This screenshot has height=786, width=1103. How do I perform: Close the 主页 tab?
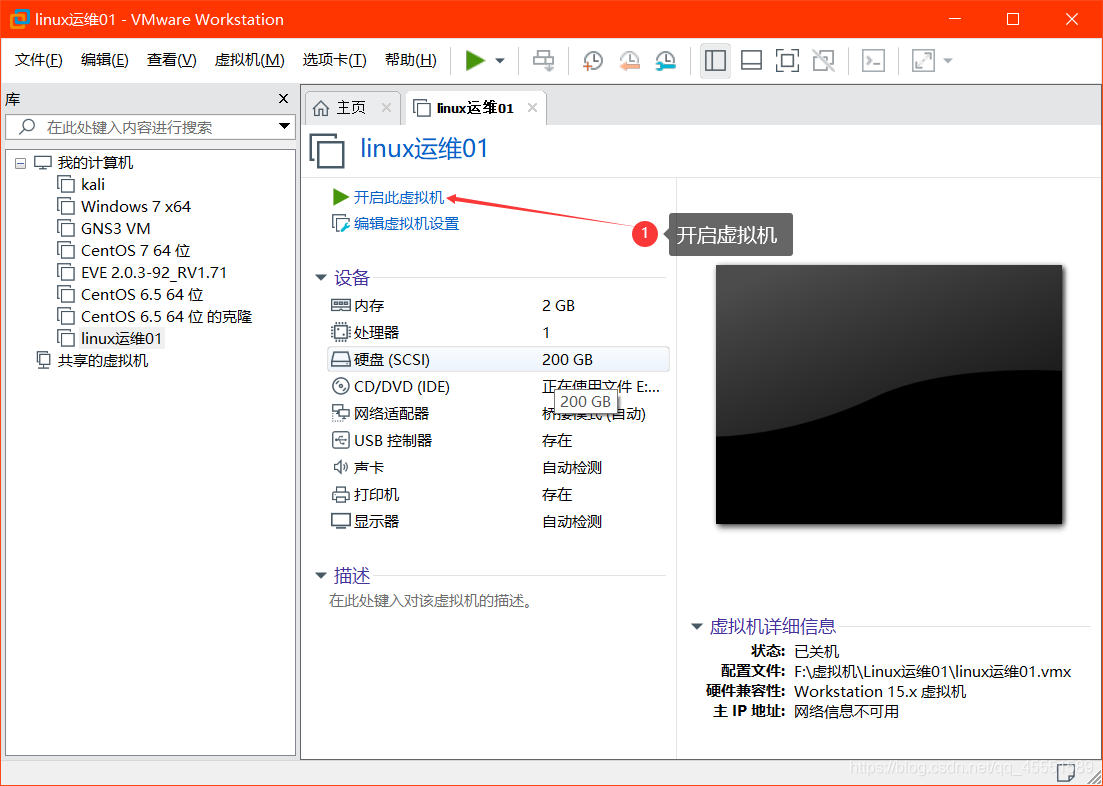(x=386, y=108)
